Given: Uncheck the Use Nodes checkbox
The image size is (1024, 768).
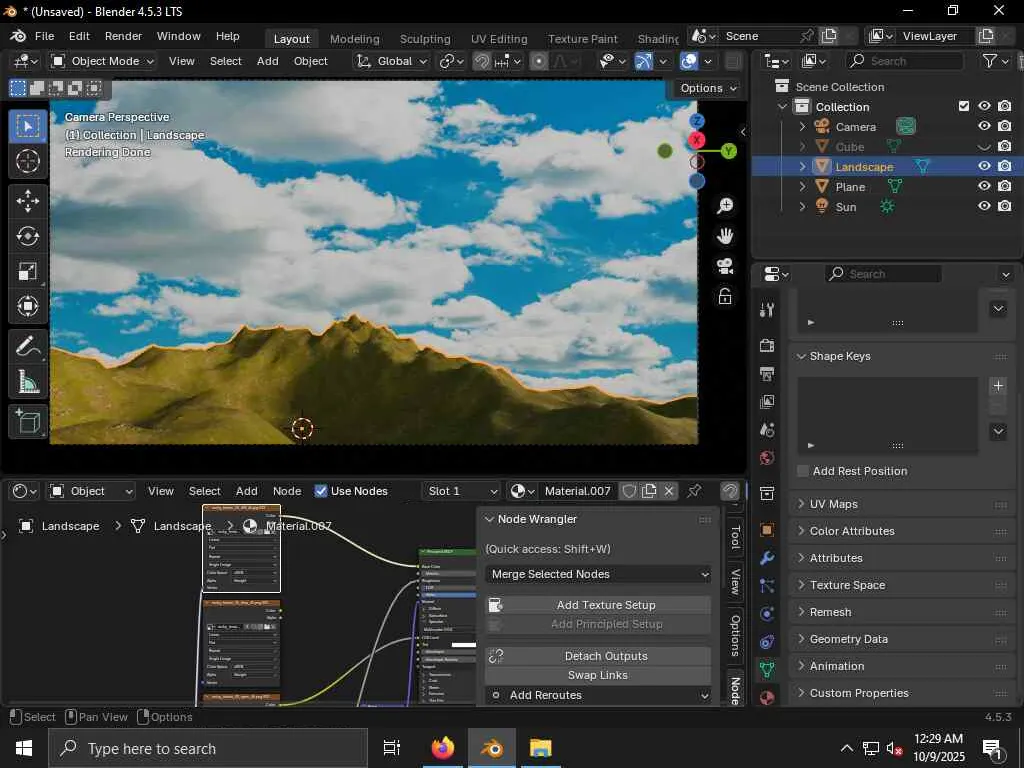Looking at the screenshot, I should click(321, 491).
